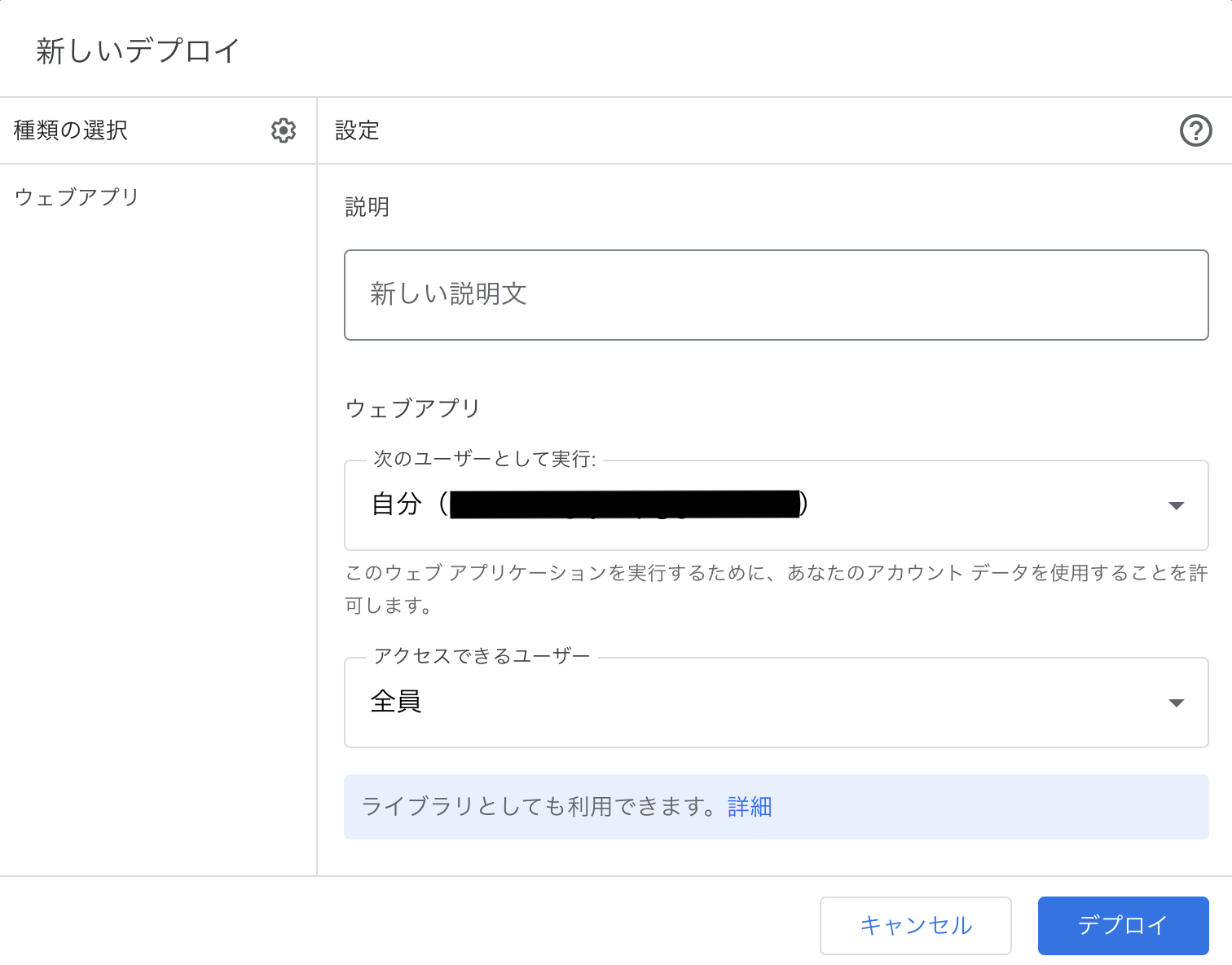Click the 説明 label above the text box
The height and width of the screenshot is (965, 1232).
click(367, 207)
